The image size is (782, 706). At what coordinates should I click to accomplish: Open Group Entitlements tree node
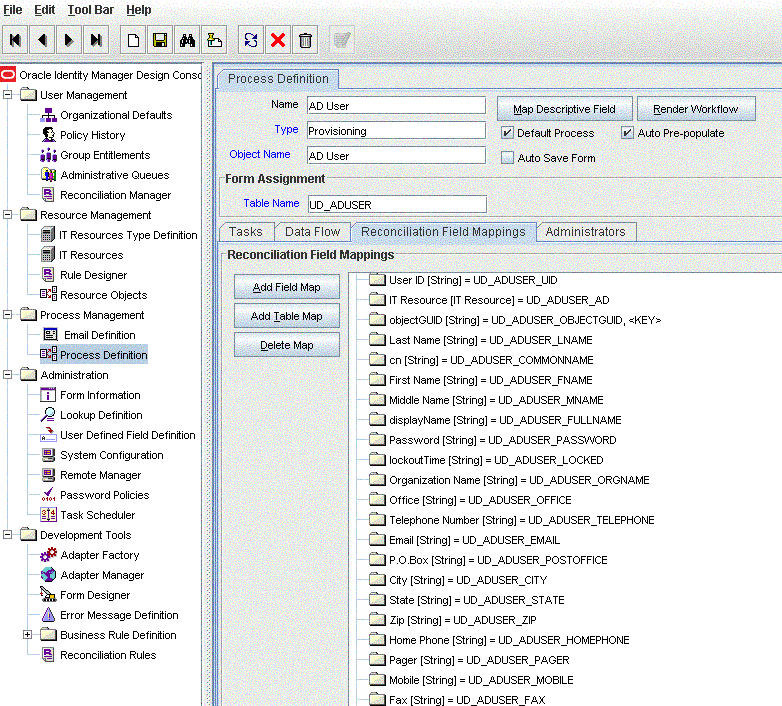coord(105,155)
